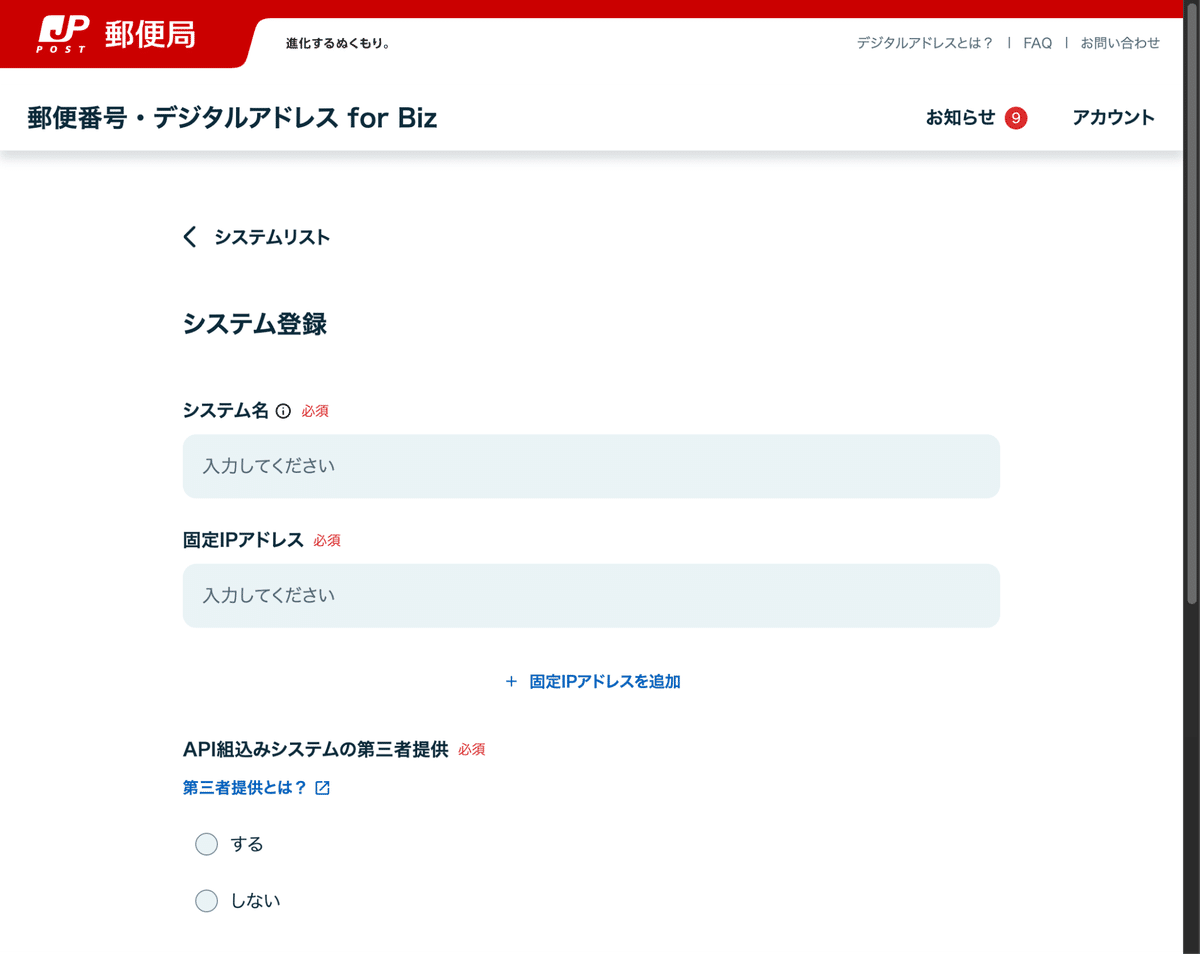Click the red notification badge showing 9
Screen dimensions: 1200x954
click(1016, 118)
